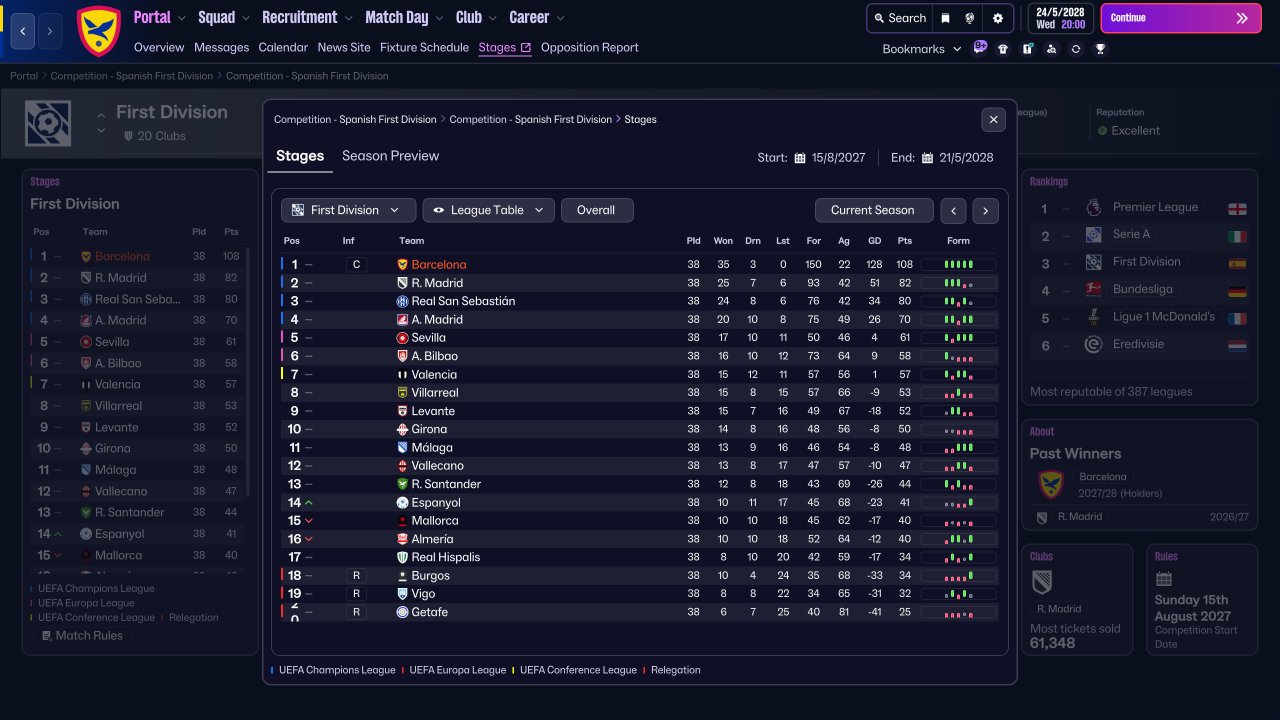Go back with the left navigation arrow
Viewport: 1280px width, 720px height.
click(x=25, y=31)
